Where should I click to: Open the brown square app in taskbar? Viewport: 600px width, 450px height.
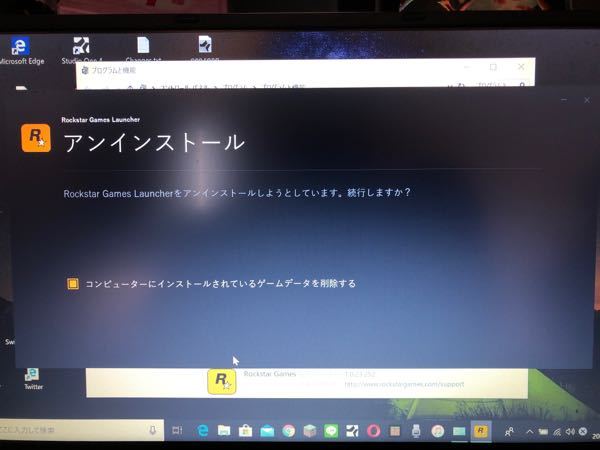coord(395,431)
